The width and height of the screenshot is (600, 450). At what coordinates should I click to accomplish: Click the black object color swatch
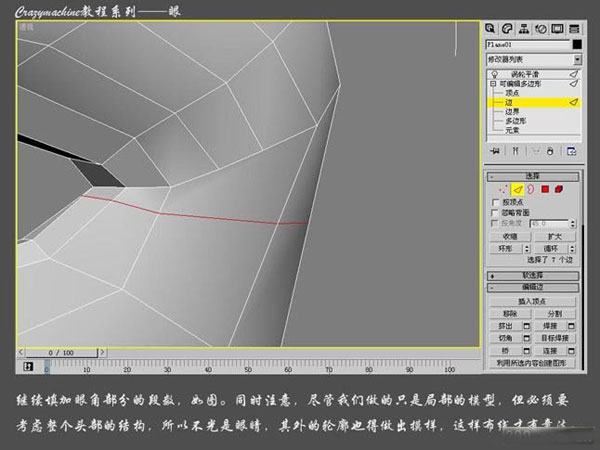(x=577, y=44)
